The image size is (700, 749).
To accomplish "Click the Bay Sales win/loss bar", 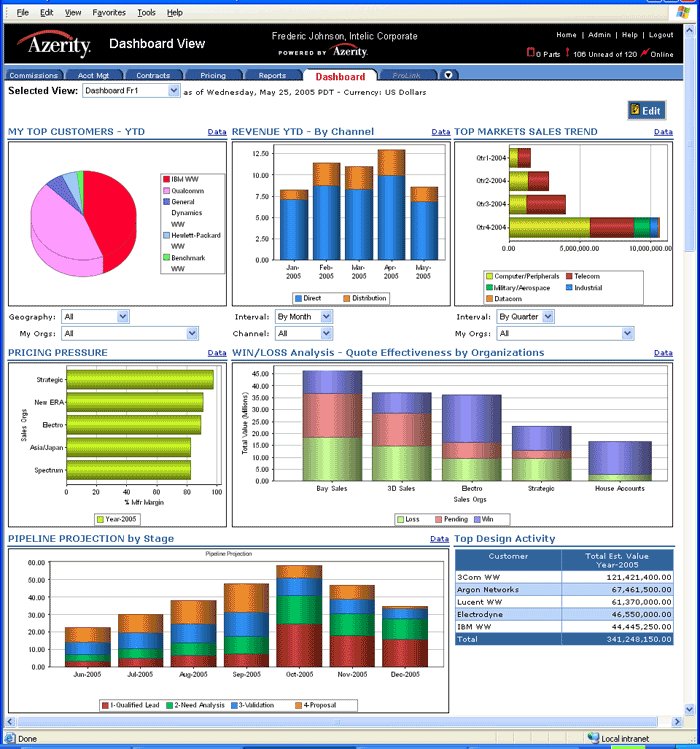I will coord(332,426).
